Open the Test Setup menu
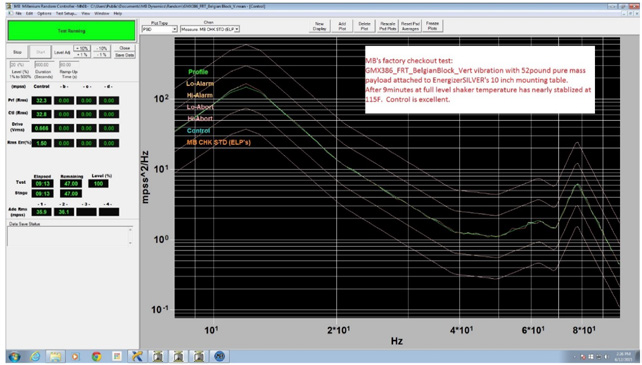The image size is (642, 365). [66, 14]
